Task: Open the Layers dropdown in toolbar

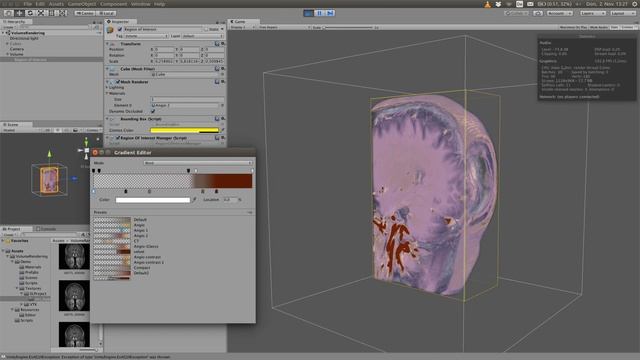Action: point(593,13)
